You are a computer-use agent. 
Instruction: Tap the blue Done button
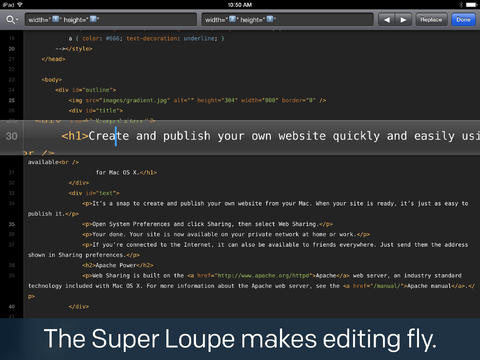tap(463, 20)
